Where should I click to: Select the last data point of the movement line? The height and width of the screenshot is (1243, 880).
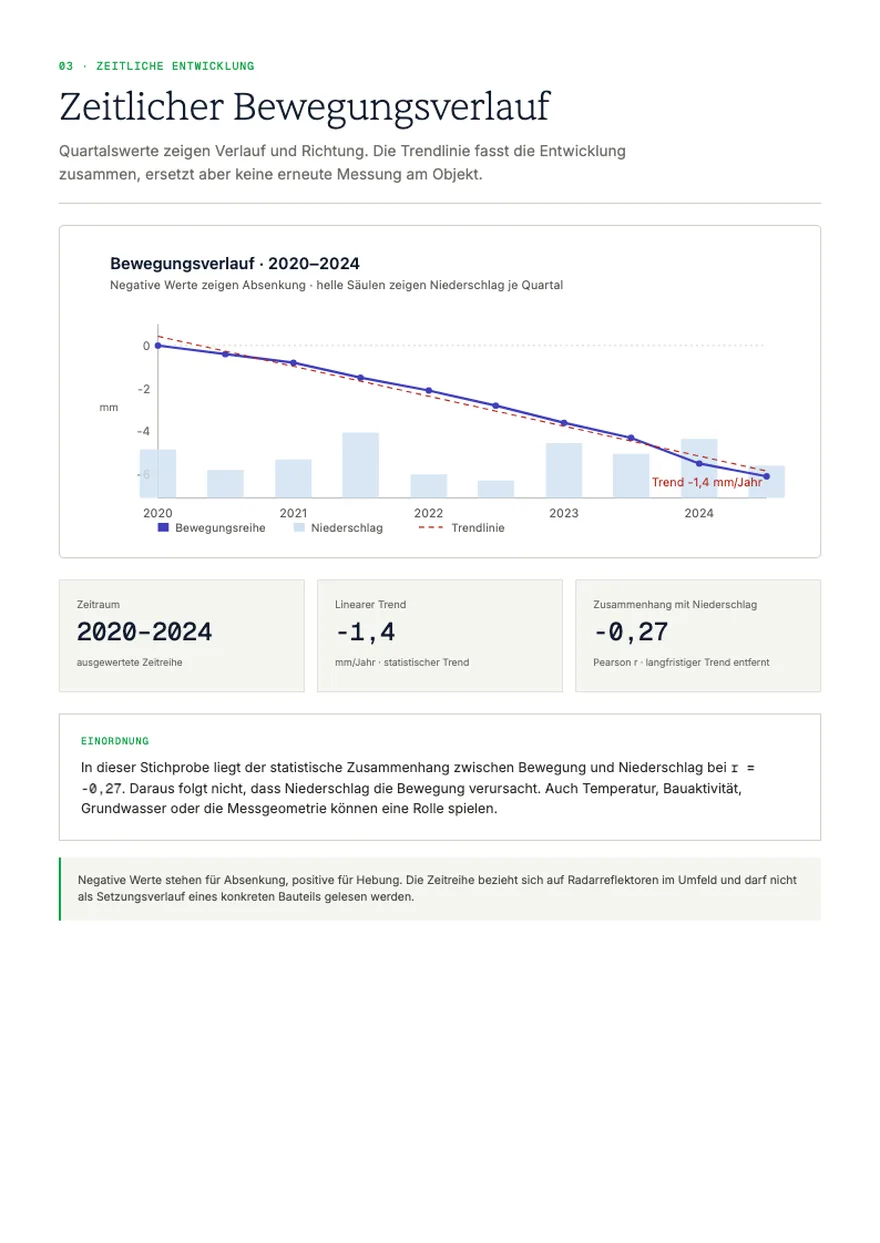[767, 476]
